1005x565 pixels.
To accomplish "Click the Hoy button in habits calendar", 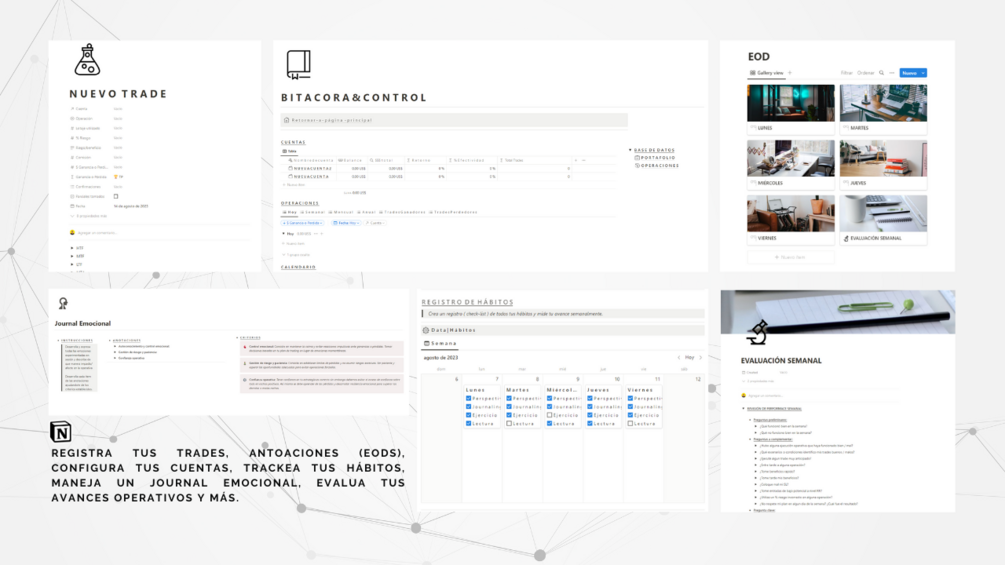I will pos(690,357).
